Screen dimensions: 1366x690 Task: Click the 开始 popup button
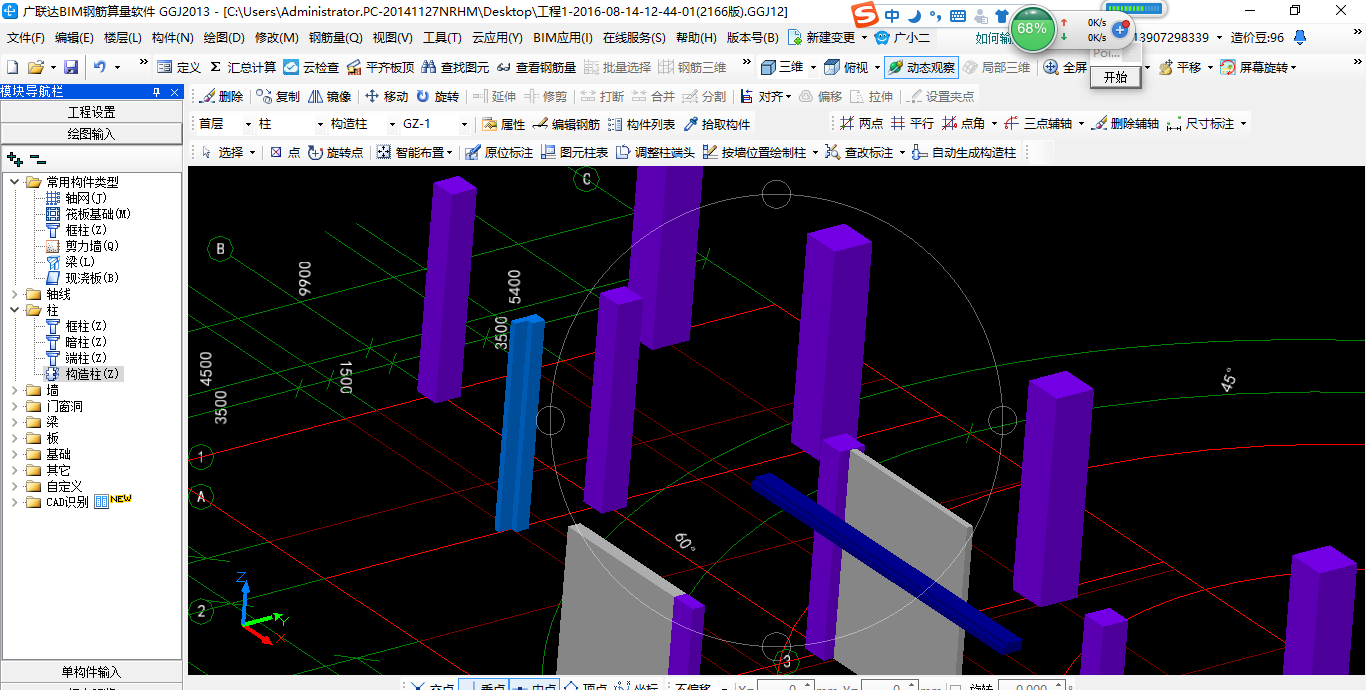tap(1115, 77)
